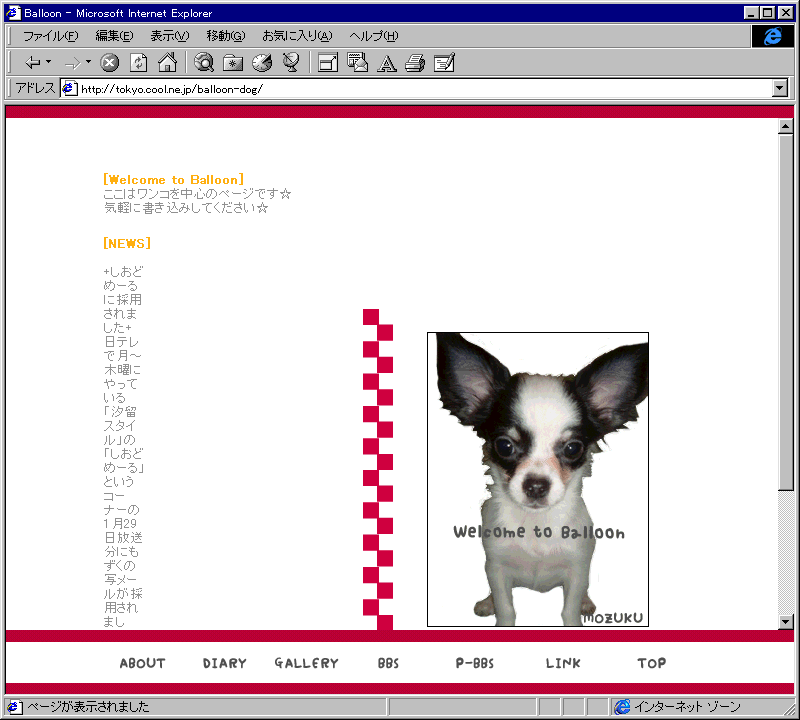
Task: Open the Forward button history dropdown arrow
Action: click(x=88, y=62)
